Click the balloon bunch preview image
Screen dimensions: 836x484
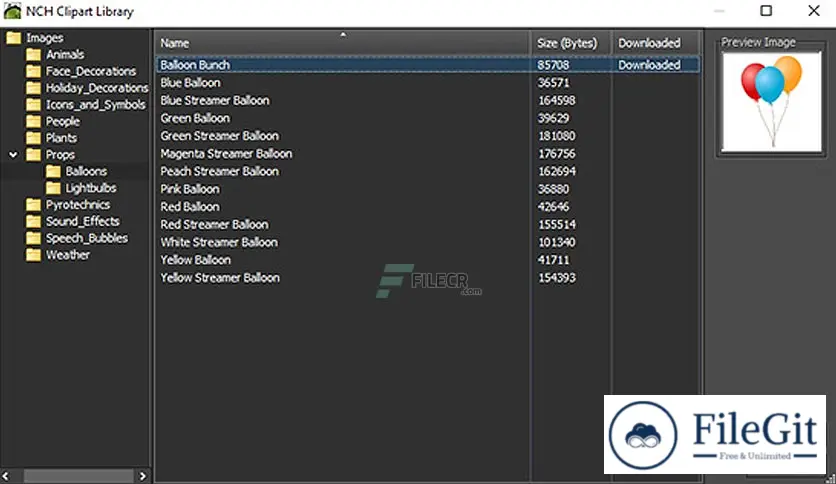tap(771, 102)
